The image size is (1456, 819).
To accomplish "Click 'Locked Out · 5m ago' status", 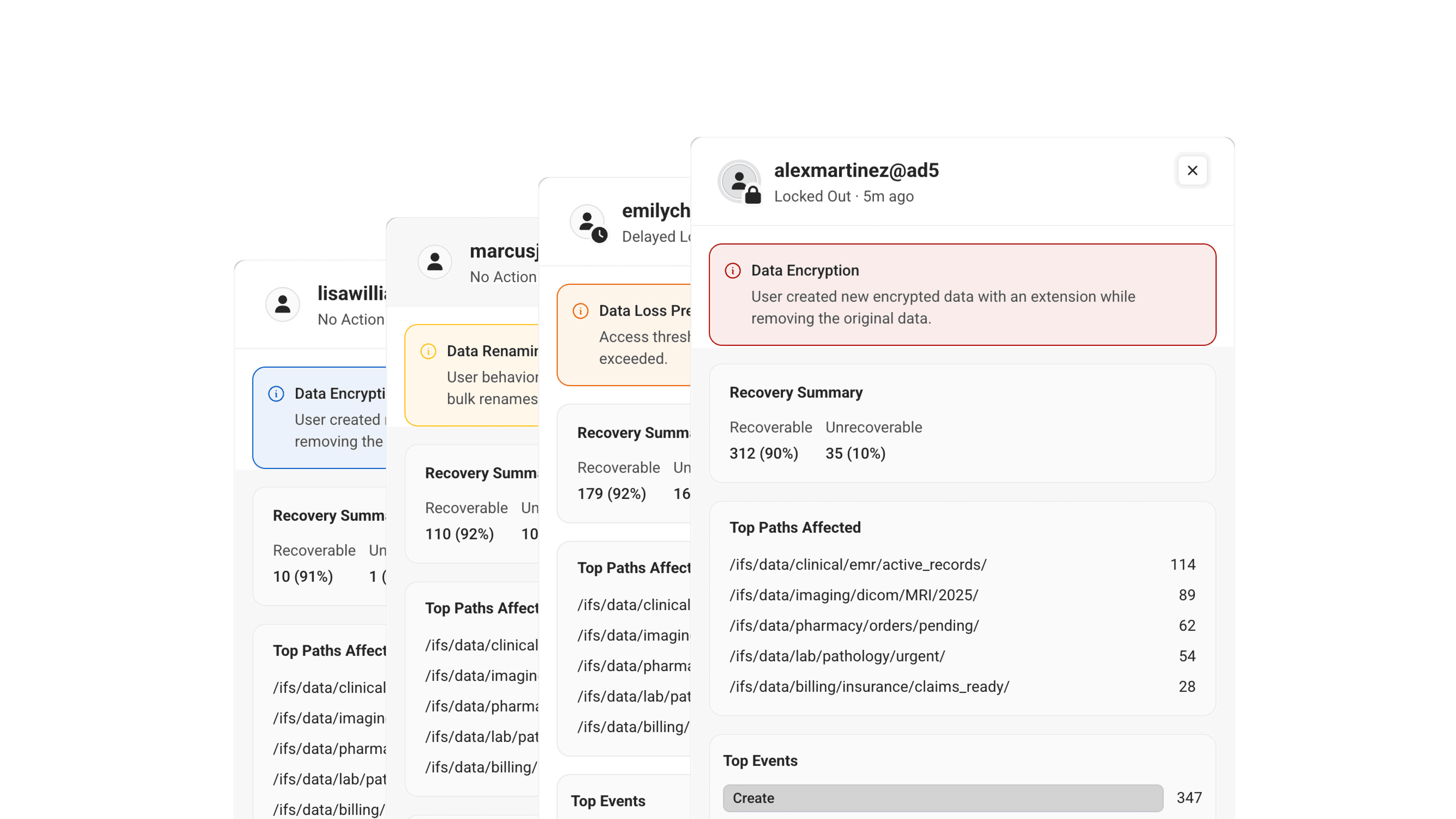I will click(x=844, y=196).
